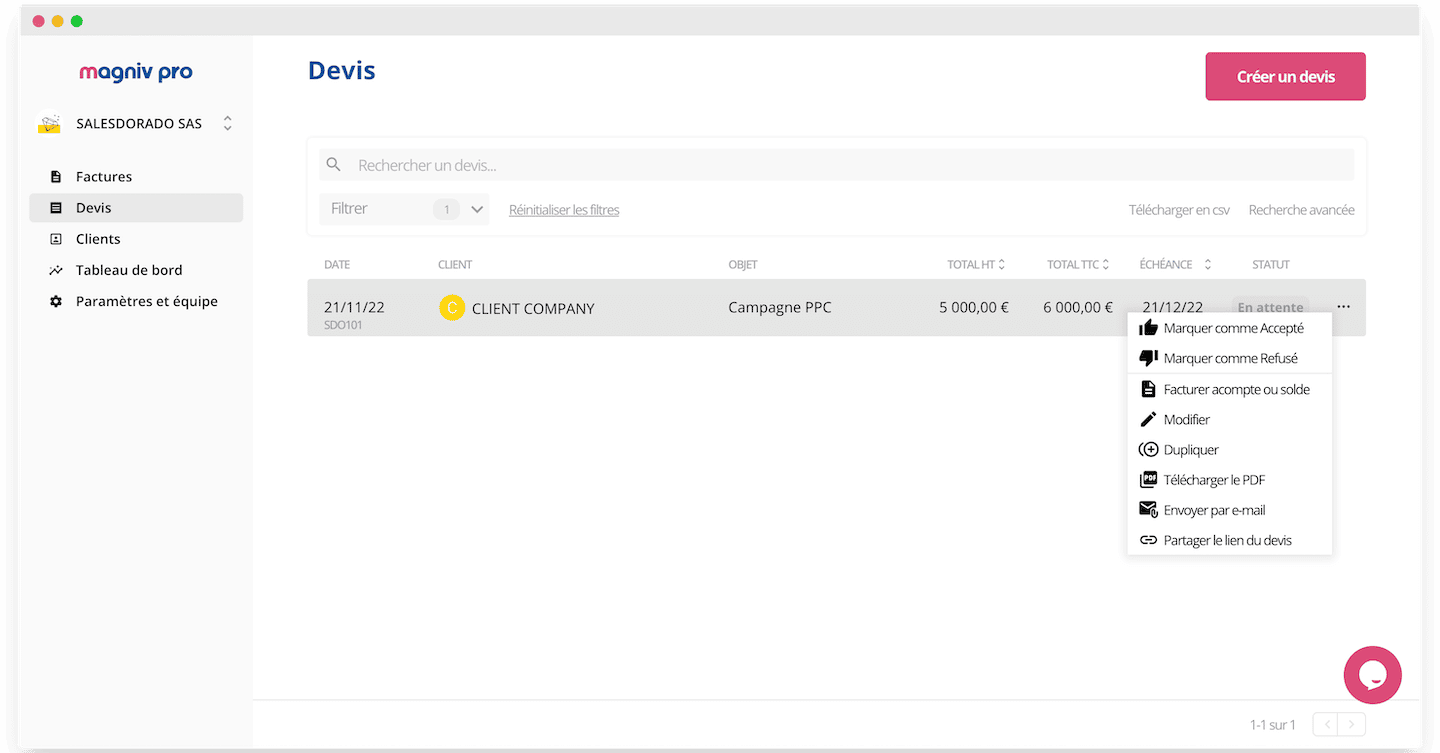The height and width of the screenshot is (753, 1440).
Task: Click the yellow C client avatar
Action: 452,308
